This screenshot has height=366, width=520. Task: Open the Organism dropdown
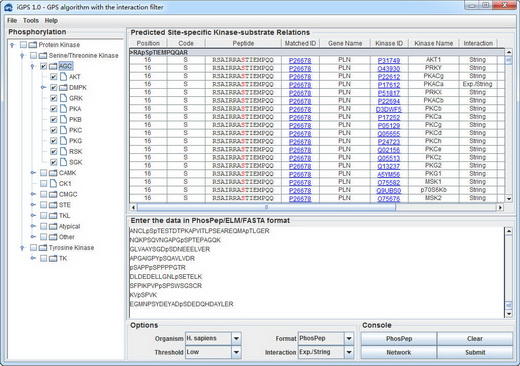tap(236, 339)
